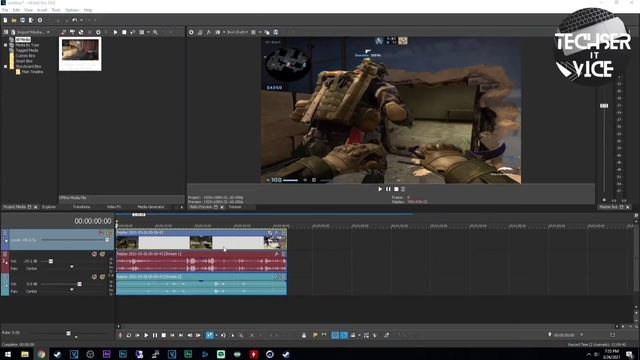Click the preview Overlays grid icon
The image size is (640, 360).
253,32
